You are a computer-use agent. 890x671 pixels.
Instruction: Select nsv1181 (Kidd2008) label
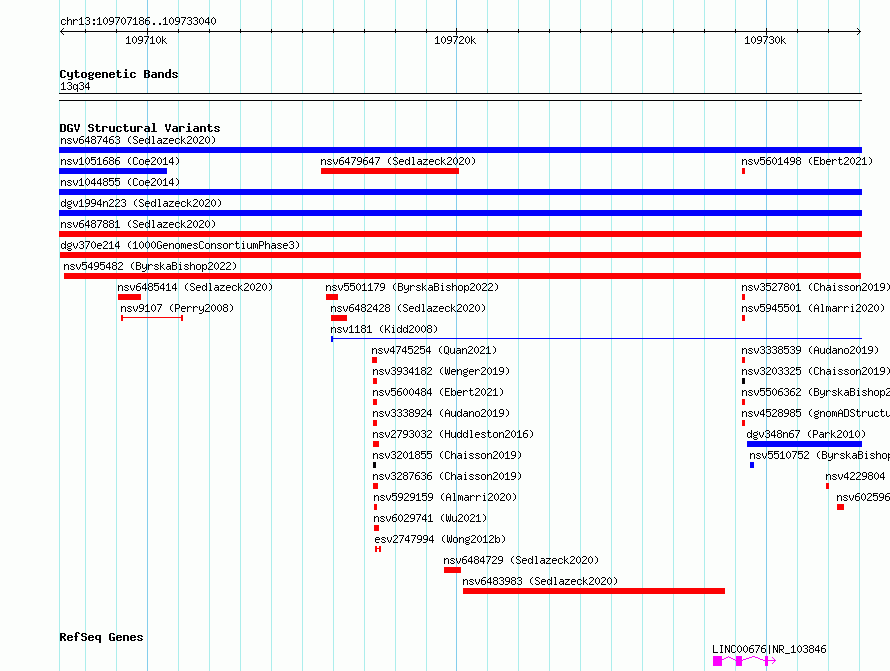384,329
